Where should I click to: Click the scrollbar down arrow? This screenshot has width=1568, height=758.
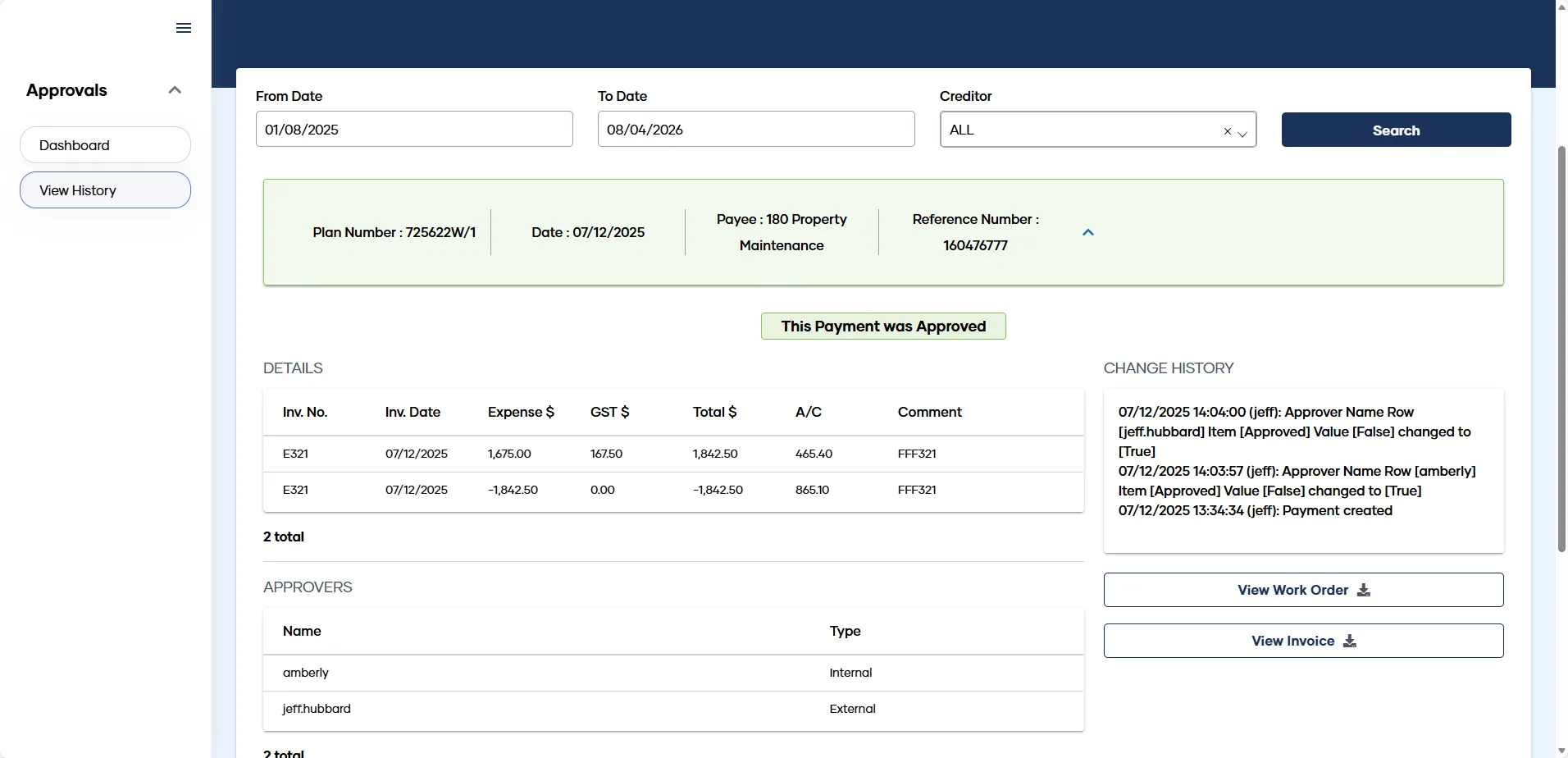tap(1561, 751)
